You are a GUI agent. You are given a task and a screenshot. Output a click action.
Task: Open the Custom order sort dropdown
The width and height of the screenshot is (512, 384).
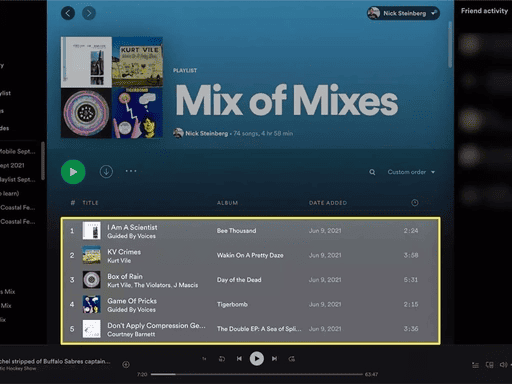click(411, 172)
